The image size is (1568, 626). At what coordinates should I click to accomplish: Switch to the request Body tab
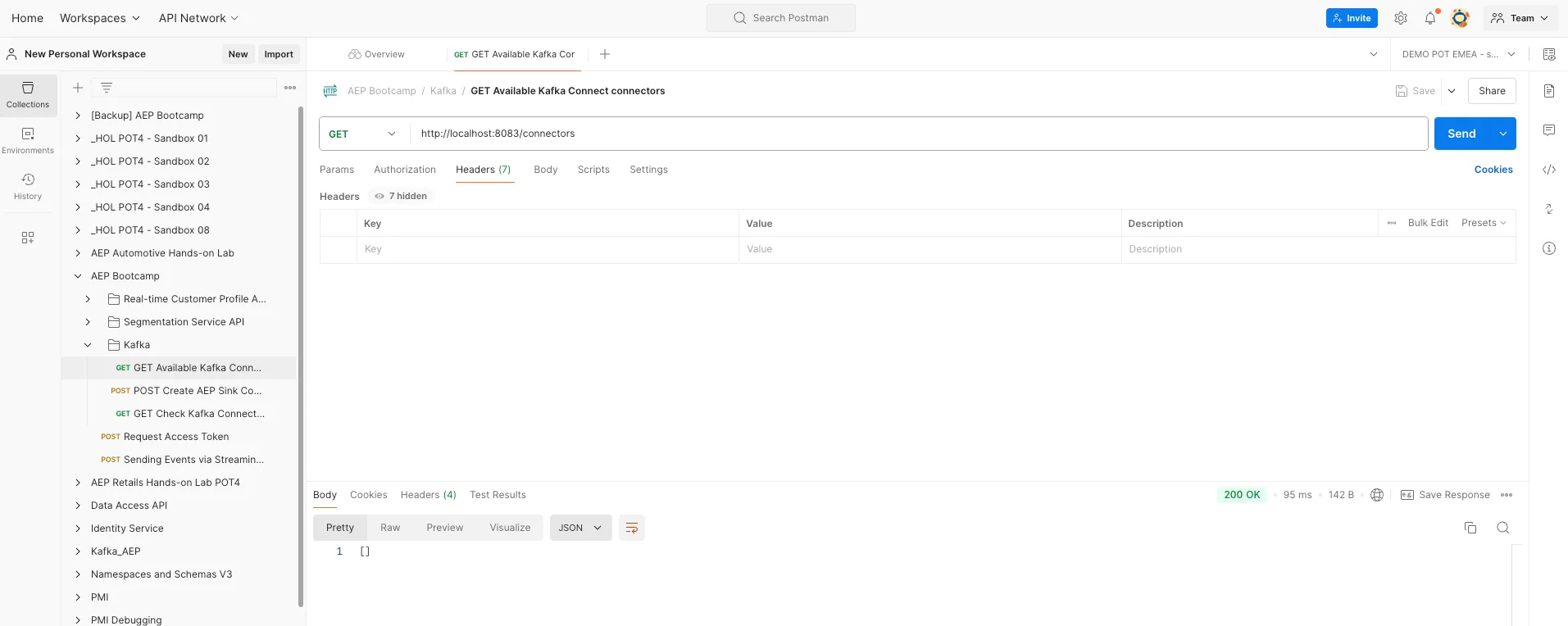[546, 170]
